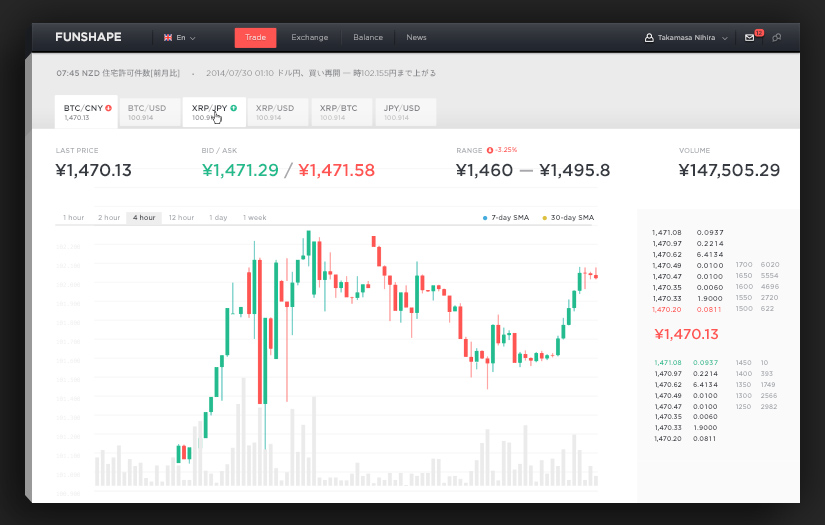Screen dimensions: 825x525
Task: Click the pin icon in header
Action: point(776,37)
